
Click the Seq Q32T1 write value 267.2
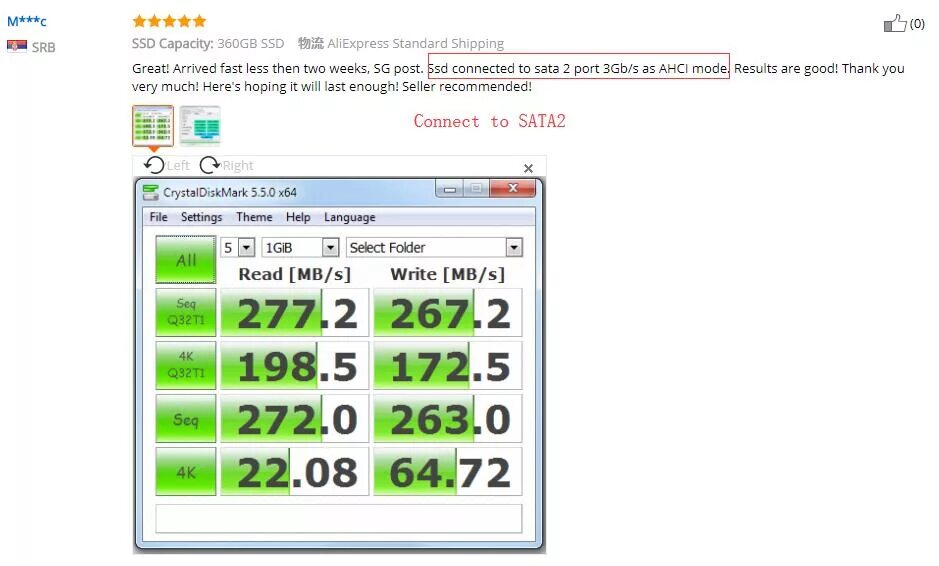click(x=448, y=313)
